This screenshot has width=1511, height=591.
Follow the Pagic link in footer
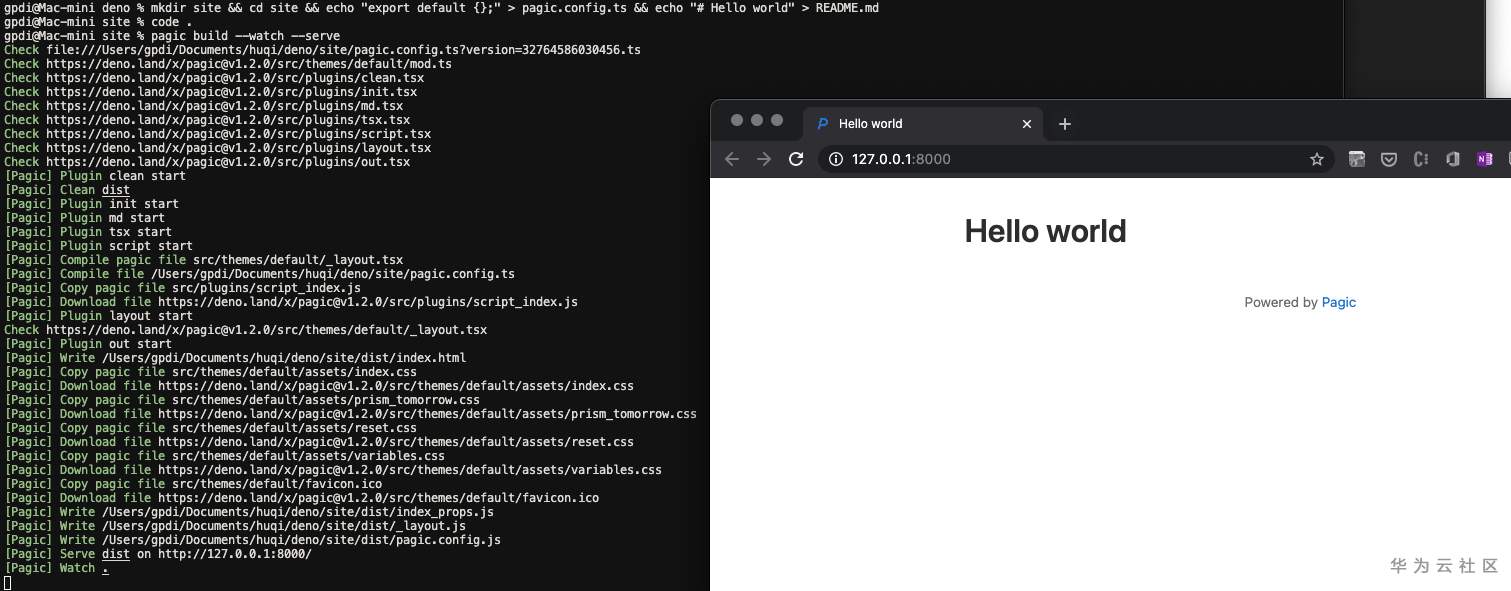coord(1339,302)
